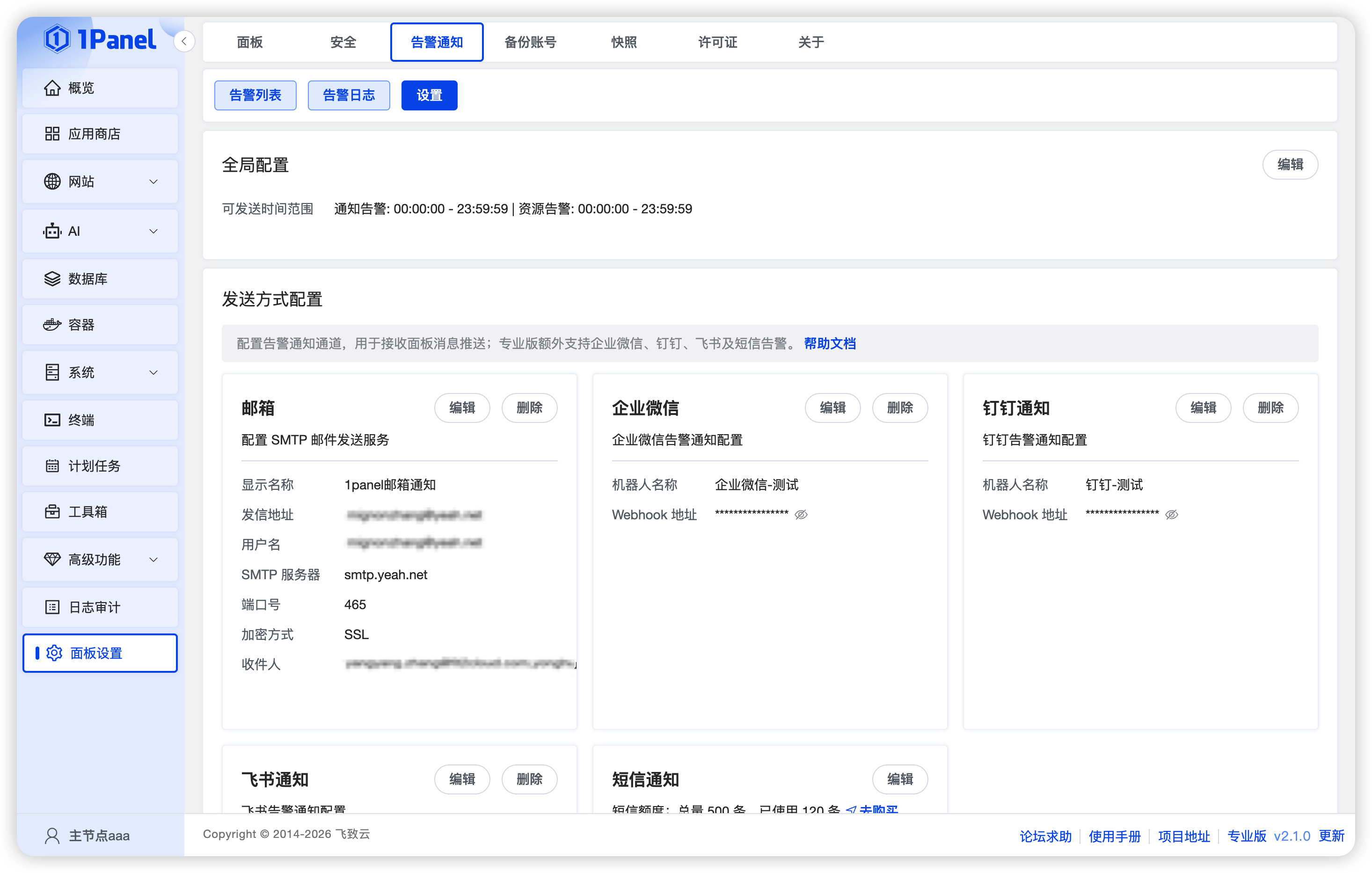The width and height of the screenshot is (1372, 873).
Task: Switch to the 备份账号 tab
Action: click(531, 42)
